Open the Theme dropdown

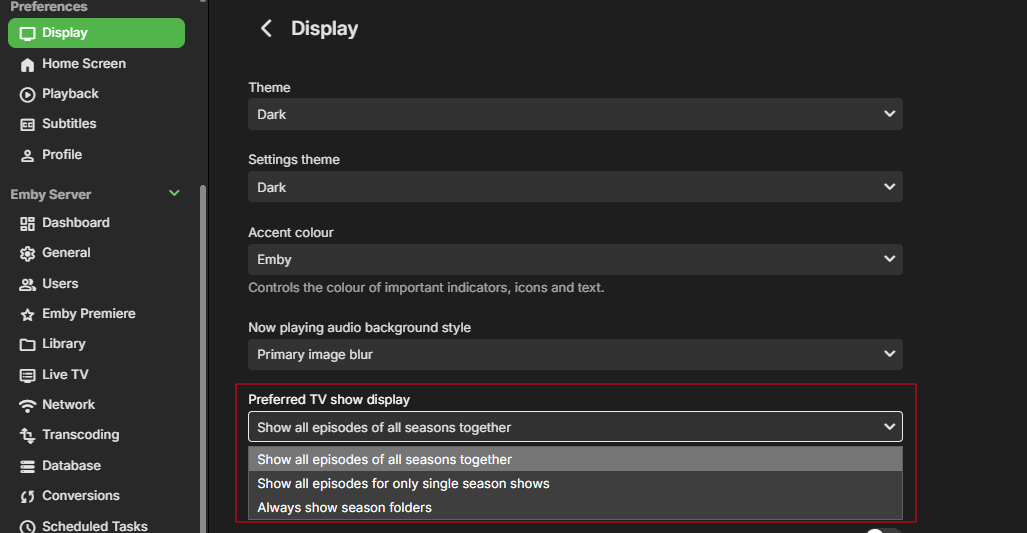[575, 114]
